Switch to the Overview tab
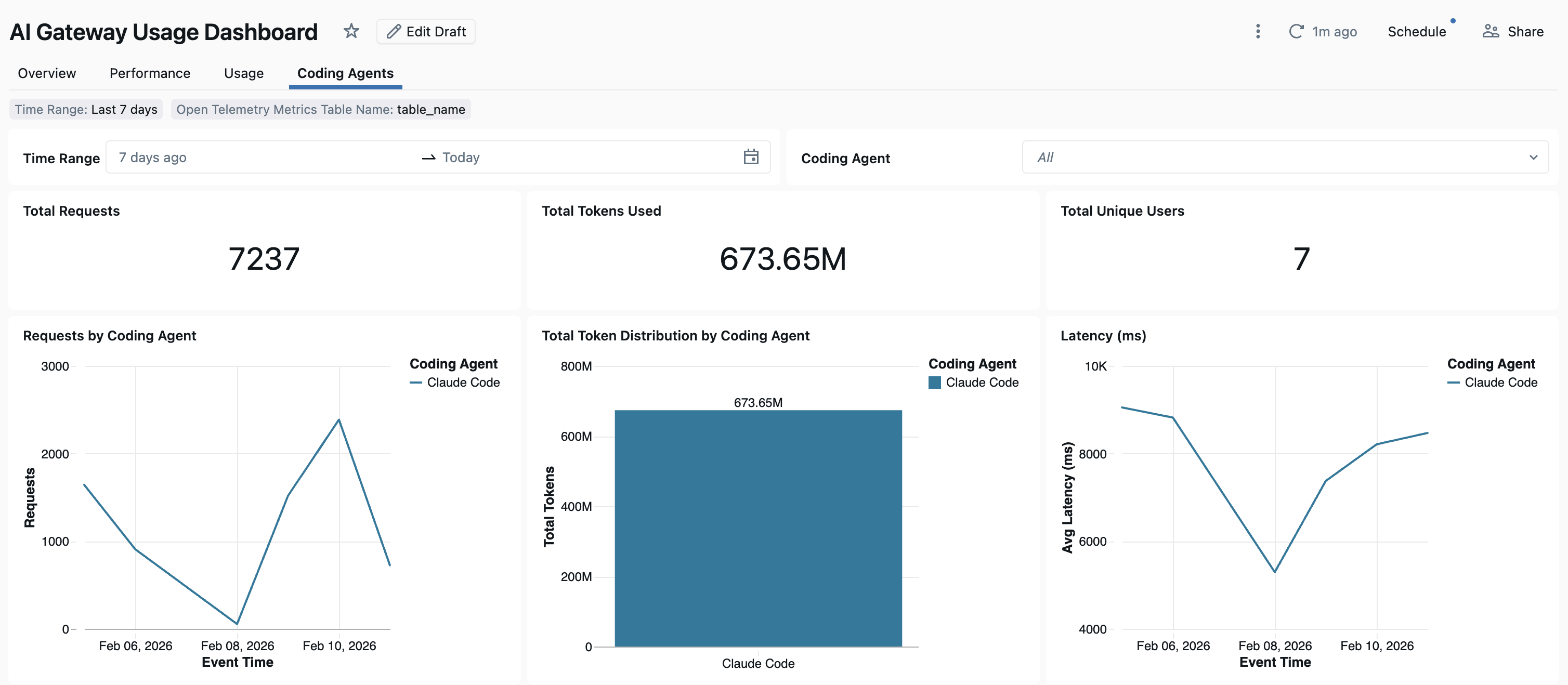1568x685 pixels. (x=47, y=73)
